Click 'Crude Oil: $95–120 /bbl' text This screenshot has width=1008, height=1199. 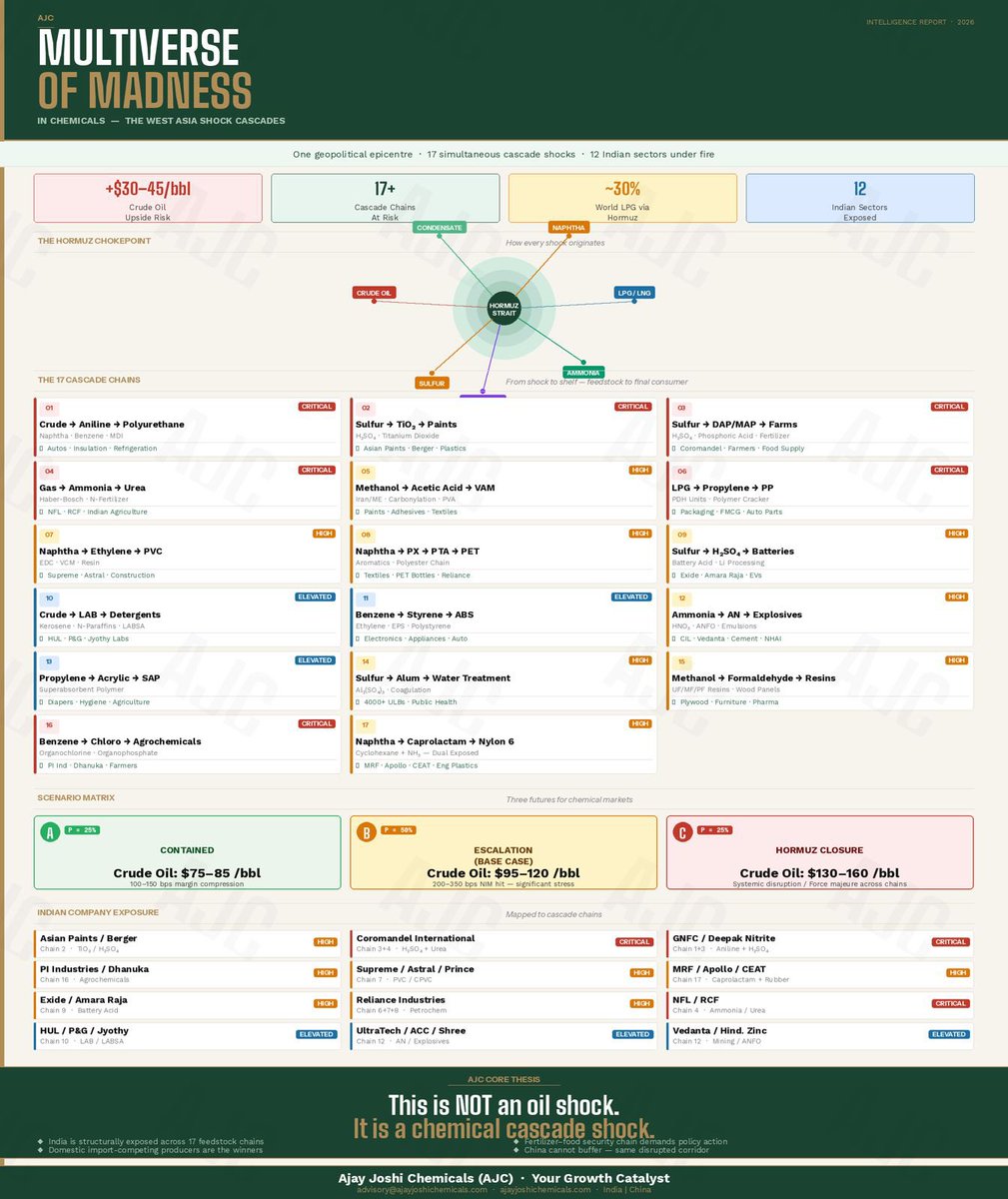click(x=504, y=873)
